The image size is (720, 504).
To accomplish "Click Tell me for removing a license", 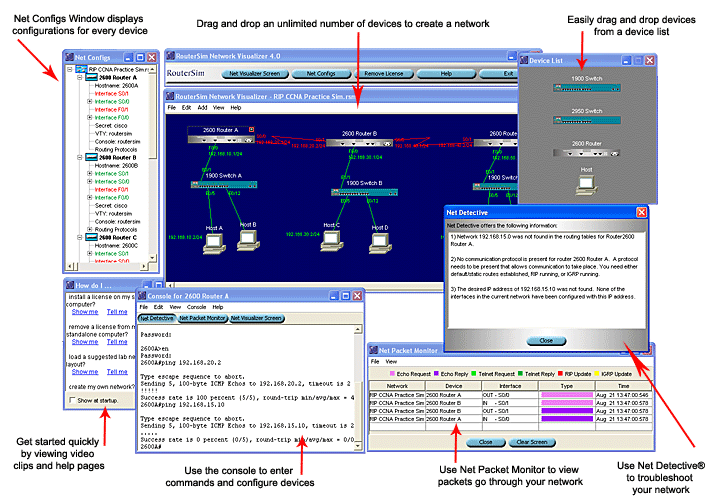I will coord(117,342).
